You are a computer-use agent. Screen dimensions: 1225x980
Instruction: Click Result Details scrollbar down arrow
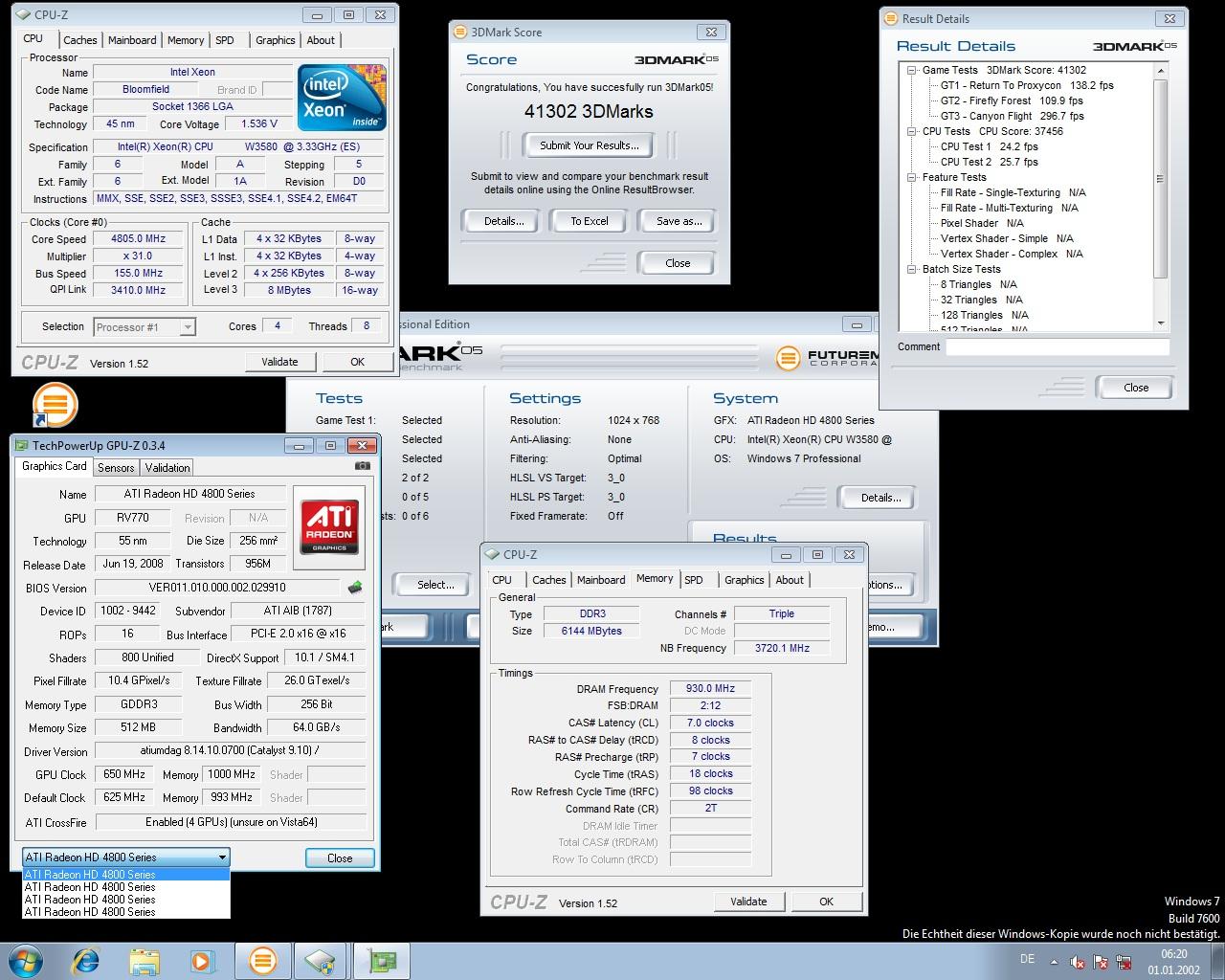point(1161,323)
